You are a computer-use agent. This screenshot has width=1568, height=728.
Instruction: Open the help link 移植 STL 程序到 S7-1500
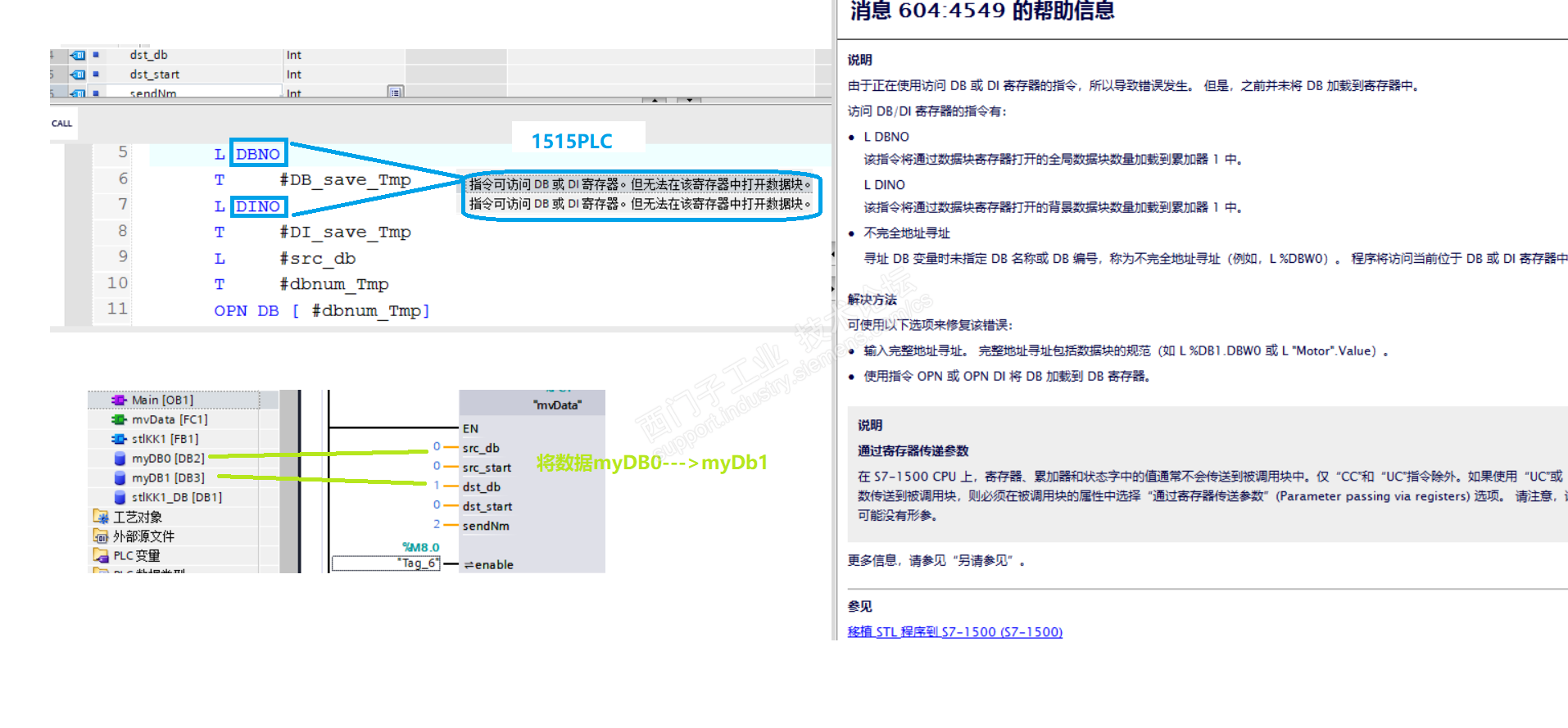pyautogui.click(x=954, y=631)
